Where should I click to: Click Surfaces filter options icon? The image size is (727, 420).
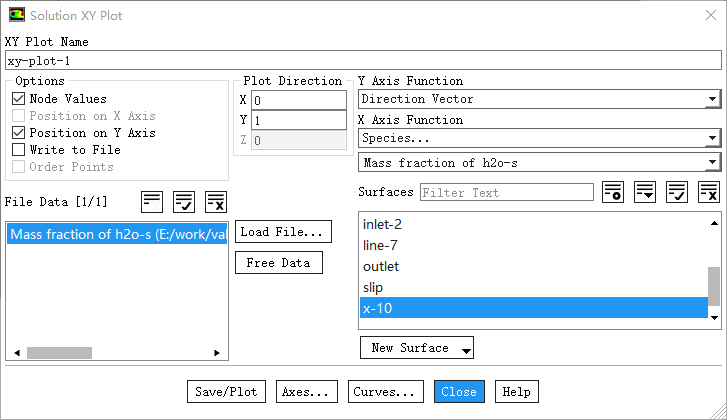pyautogui.click(x=613, y=192)
